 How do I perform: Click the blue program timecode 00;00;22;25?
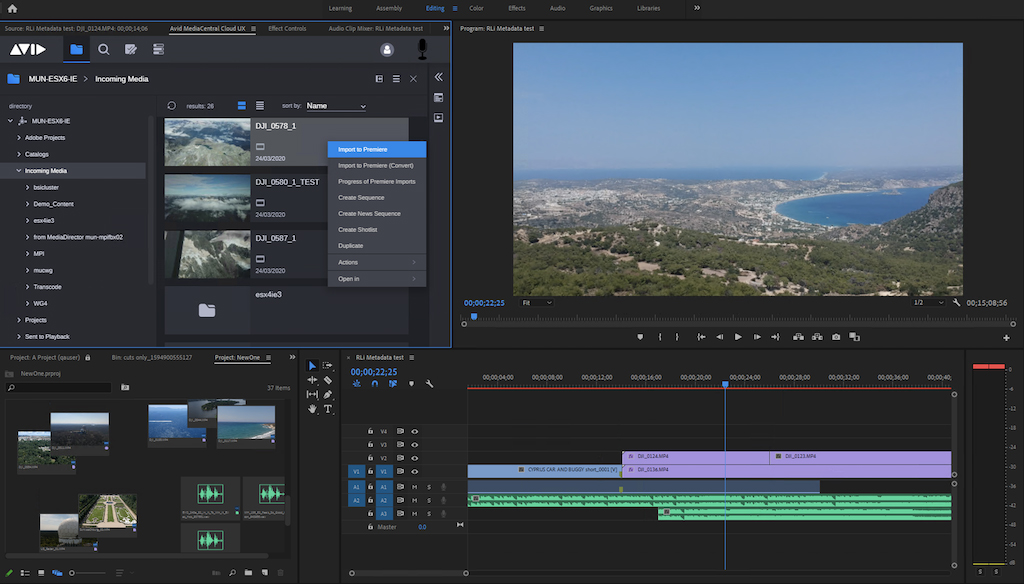(x=485, y=303)
